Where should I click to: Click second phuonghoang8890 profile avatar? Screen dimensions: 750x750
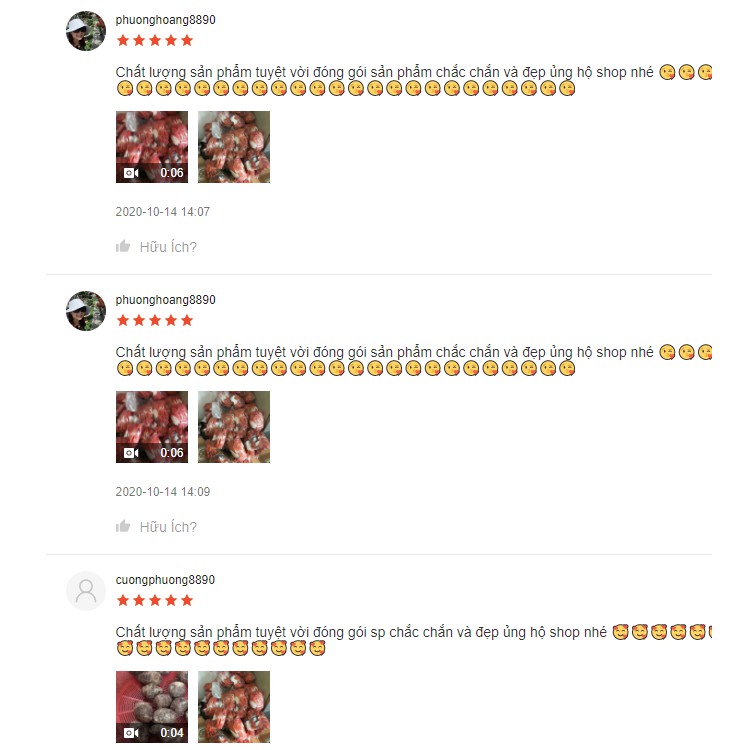86,311
